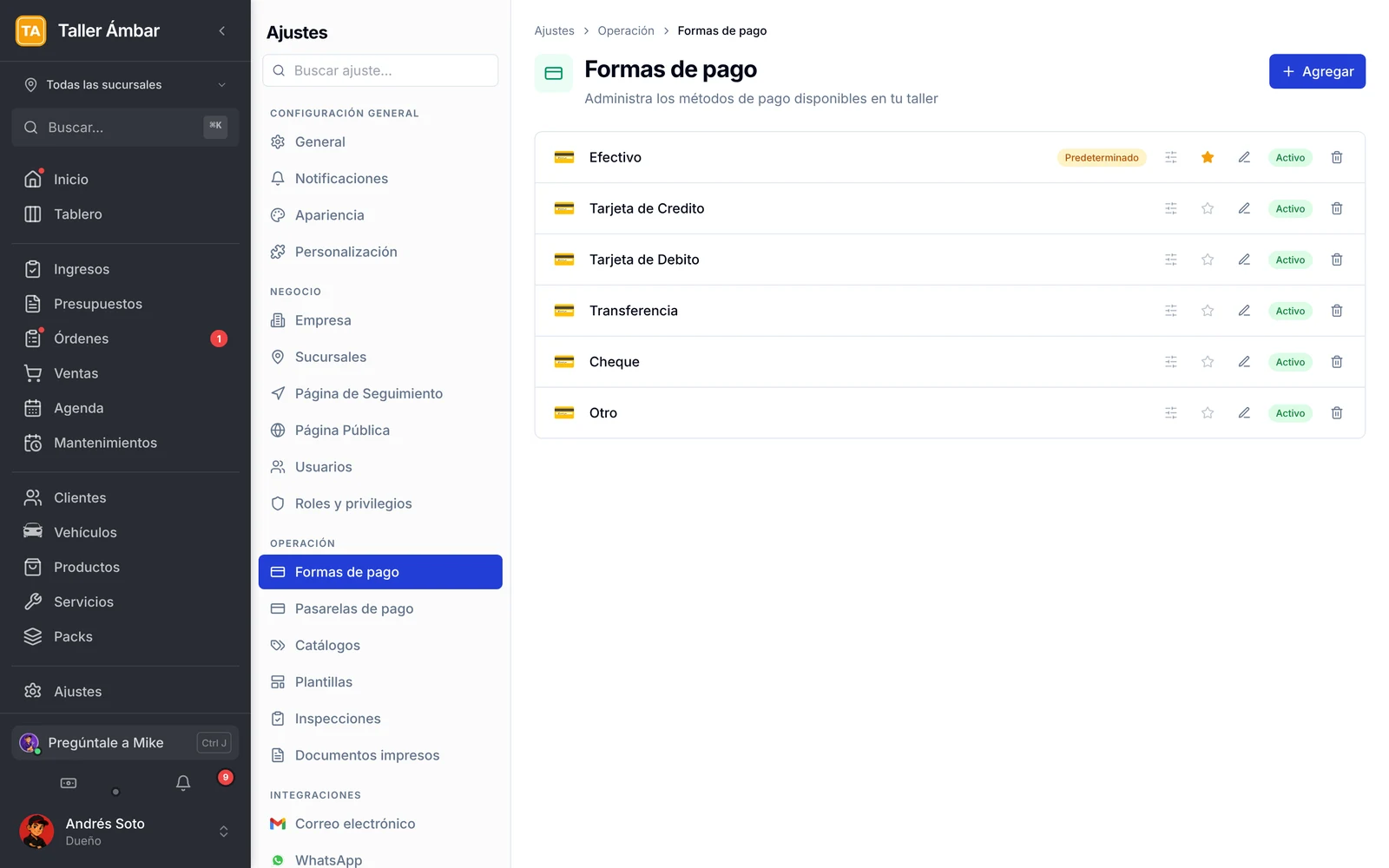Click the notifications bell icon
The image size is (1389, 868).
pyautogui.click(x=183, y=783)
